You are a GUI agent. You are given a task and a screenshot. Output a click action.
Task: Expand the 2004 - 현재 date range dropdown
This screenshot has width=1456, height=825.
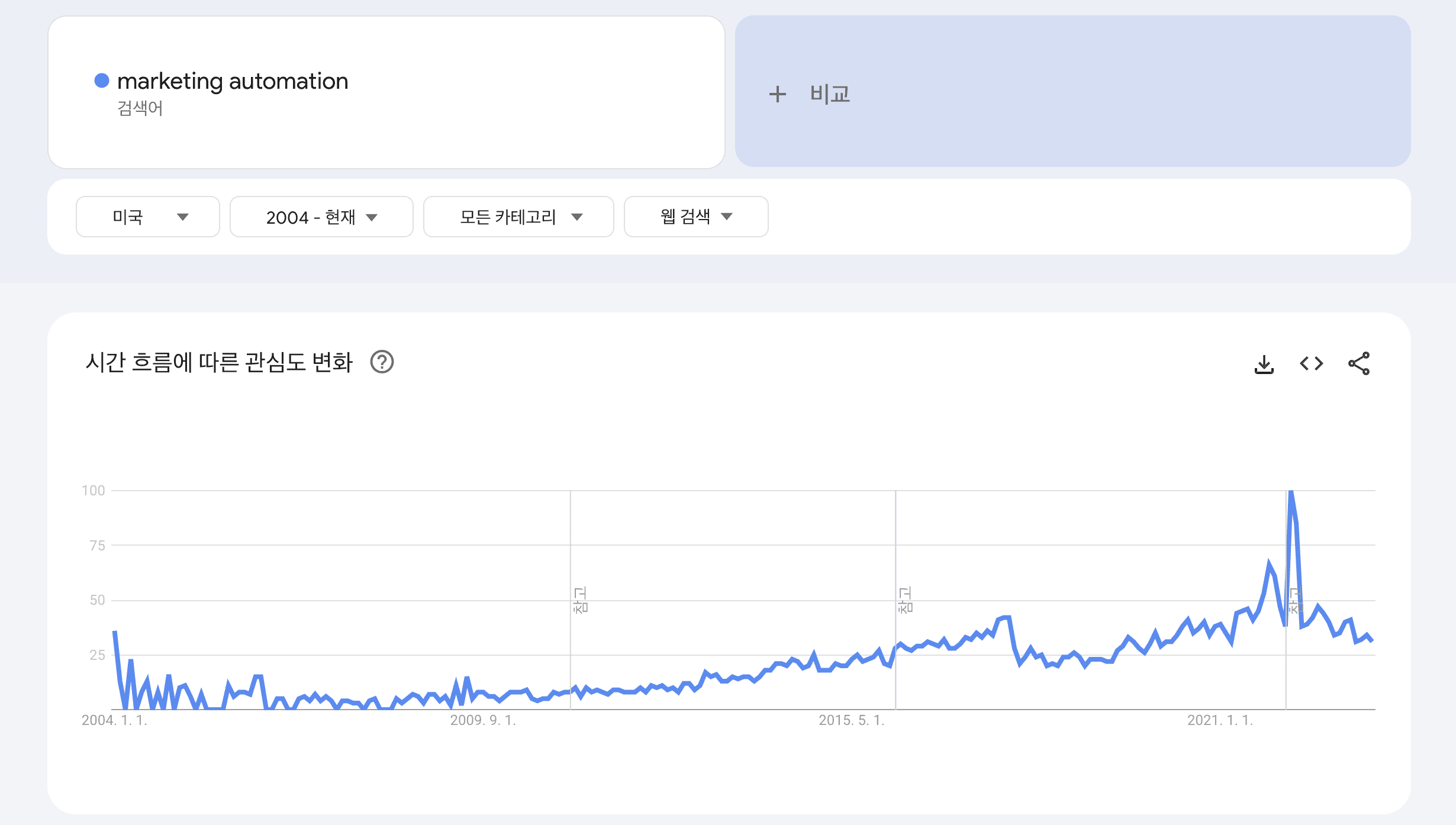coord(321,217)
